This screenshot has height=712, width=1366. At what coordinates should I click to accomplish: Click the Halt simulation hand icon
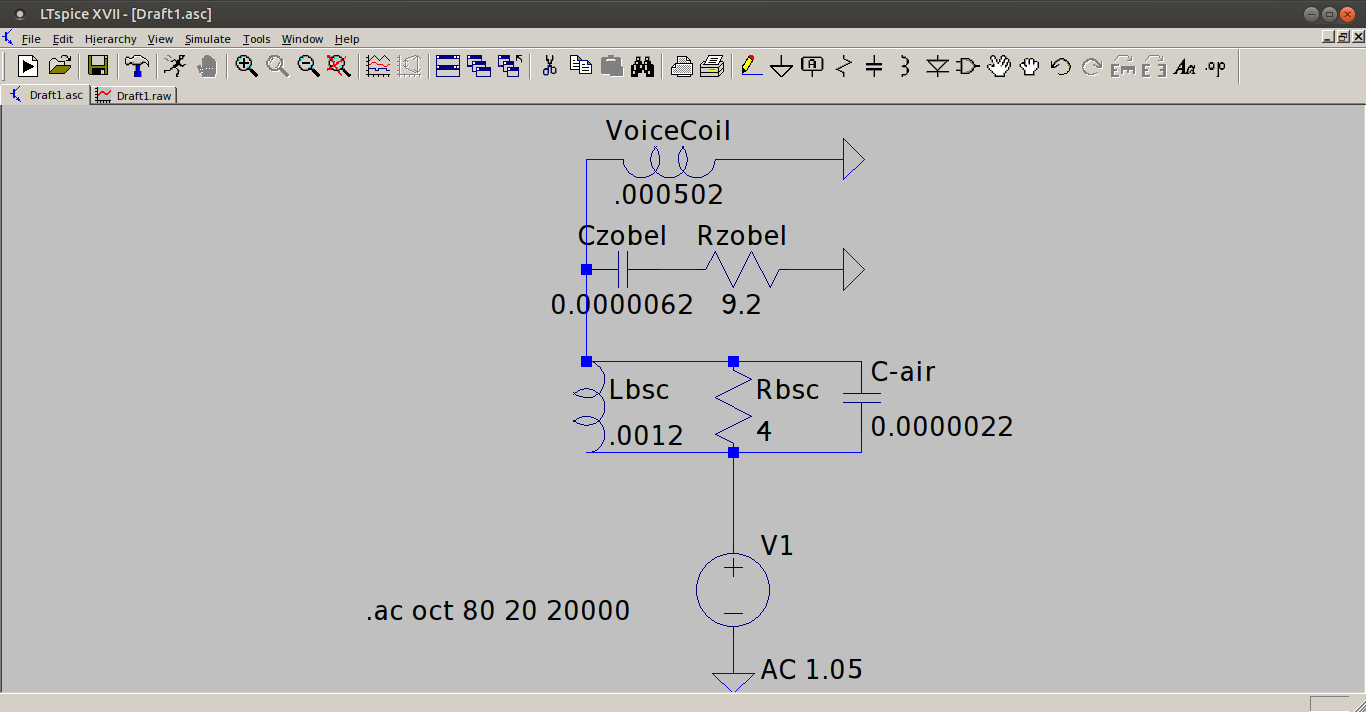coord(206,66)
